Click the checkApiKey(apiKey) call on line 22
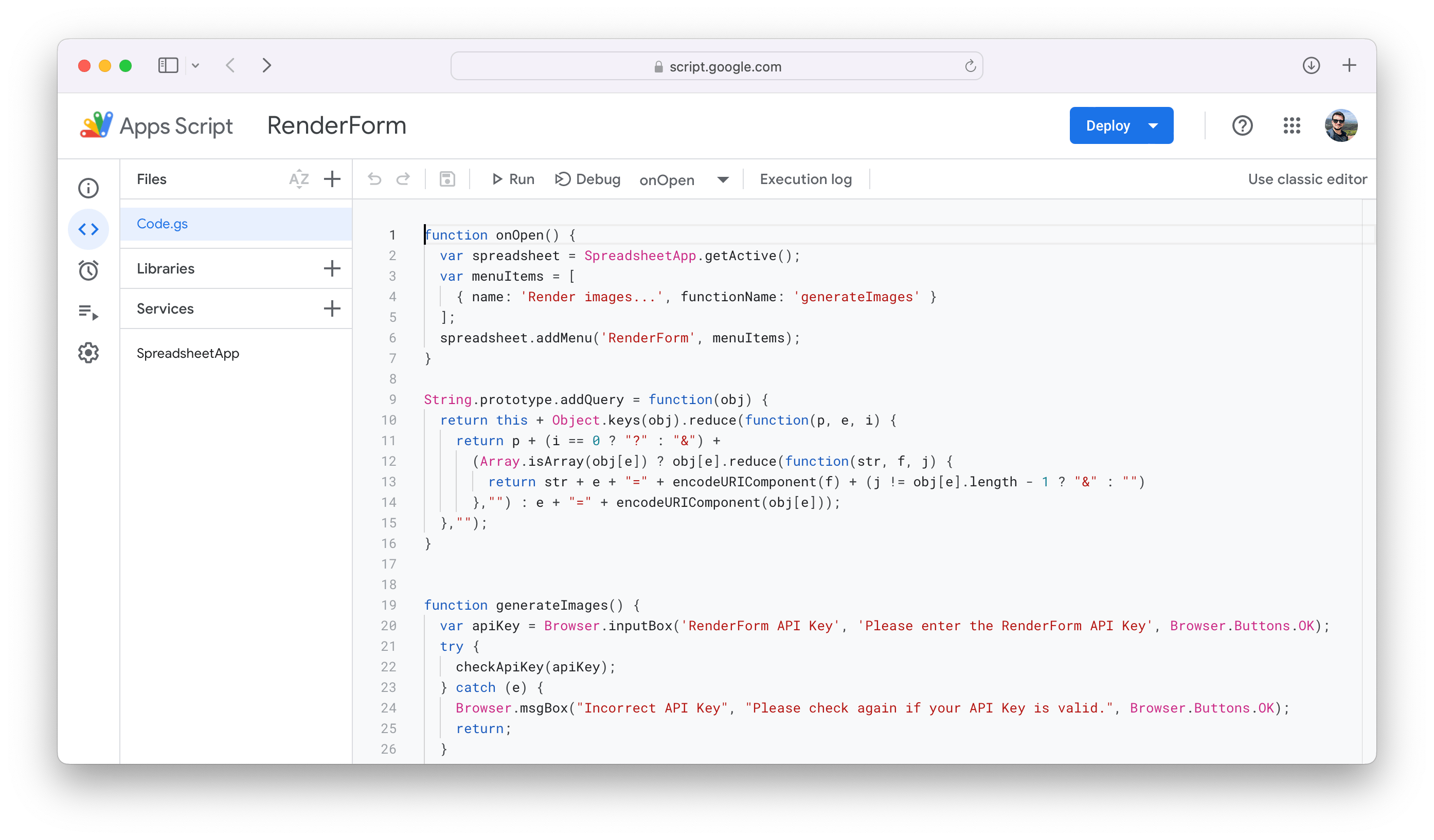This screenshot has width=1434, height=840. 535,667
